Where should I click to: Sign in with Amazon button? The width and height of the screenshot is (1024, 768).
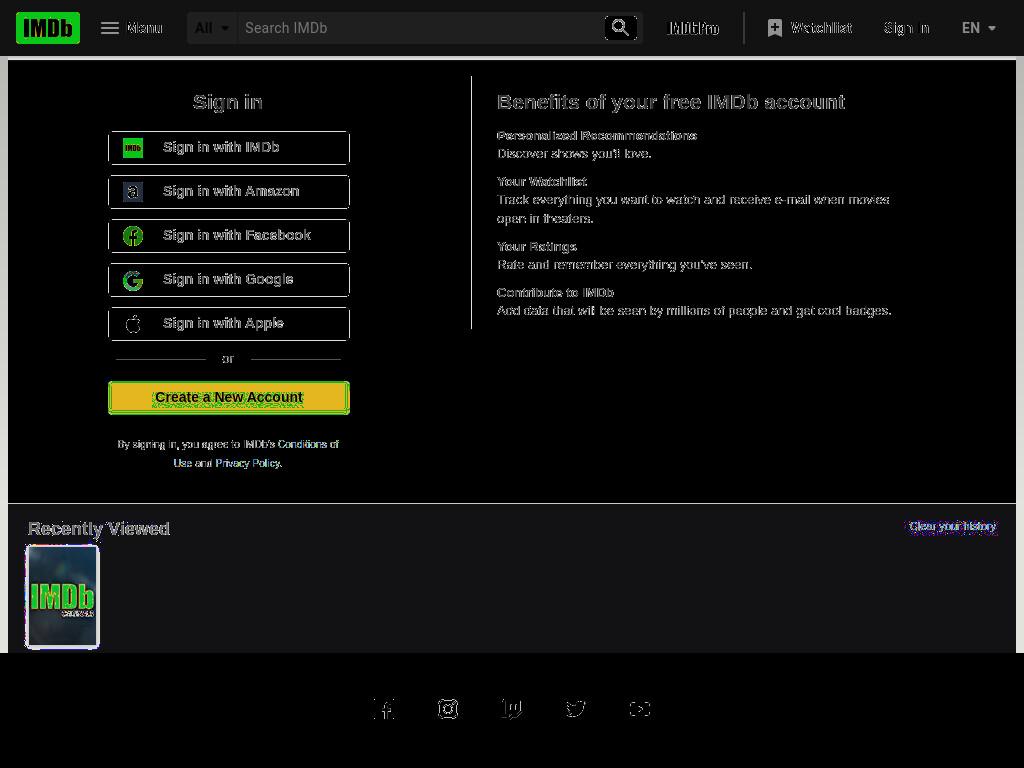pyautogui.click(x=229, y=191)
